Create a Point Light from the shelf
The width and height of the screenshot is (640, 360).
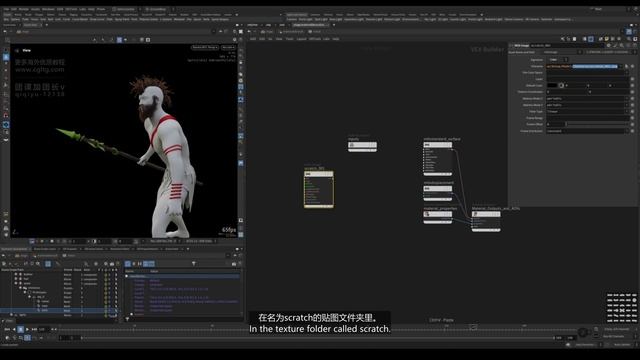click(305, 19)
